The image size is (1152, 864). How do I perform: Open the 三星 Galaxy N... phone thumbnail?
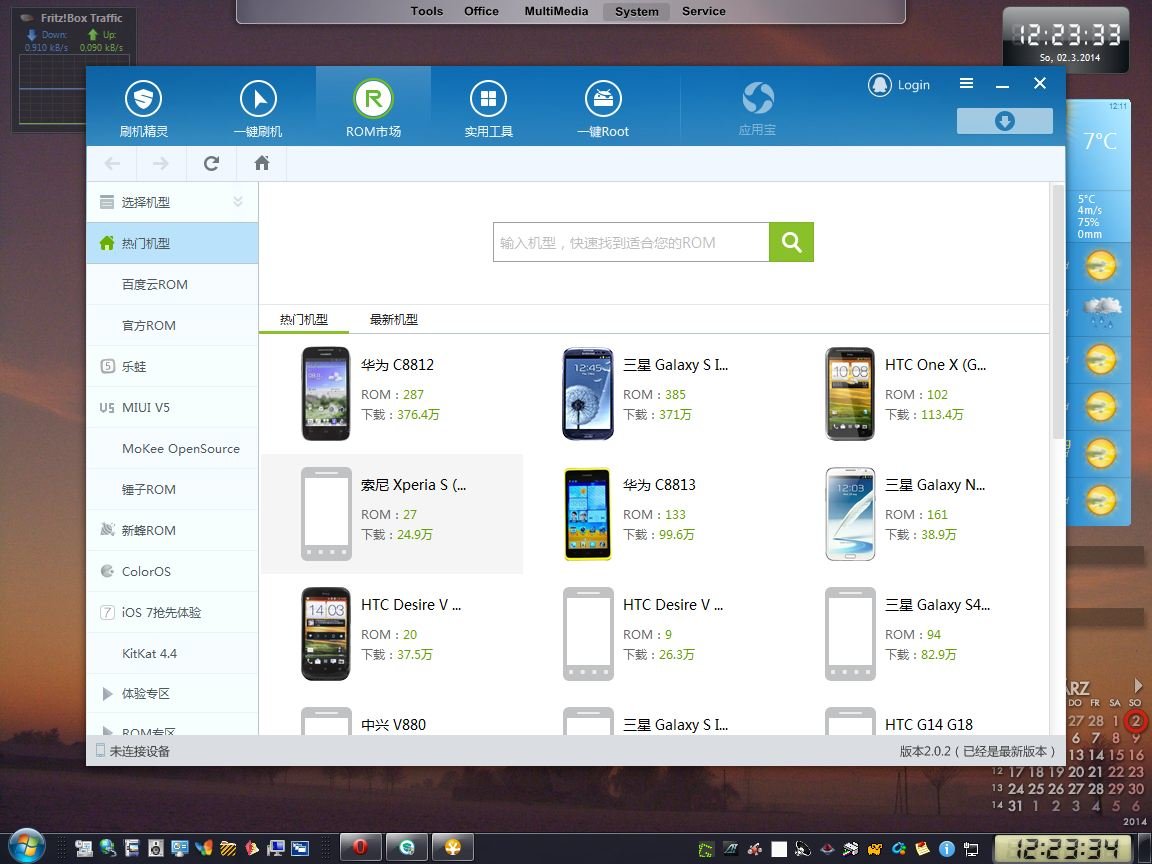(850, 514)
